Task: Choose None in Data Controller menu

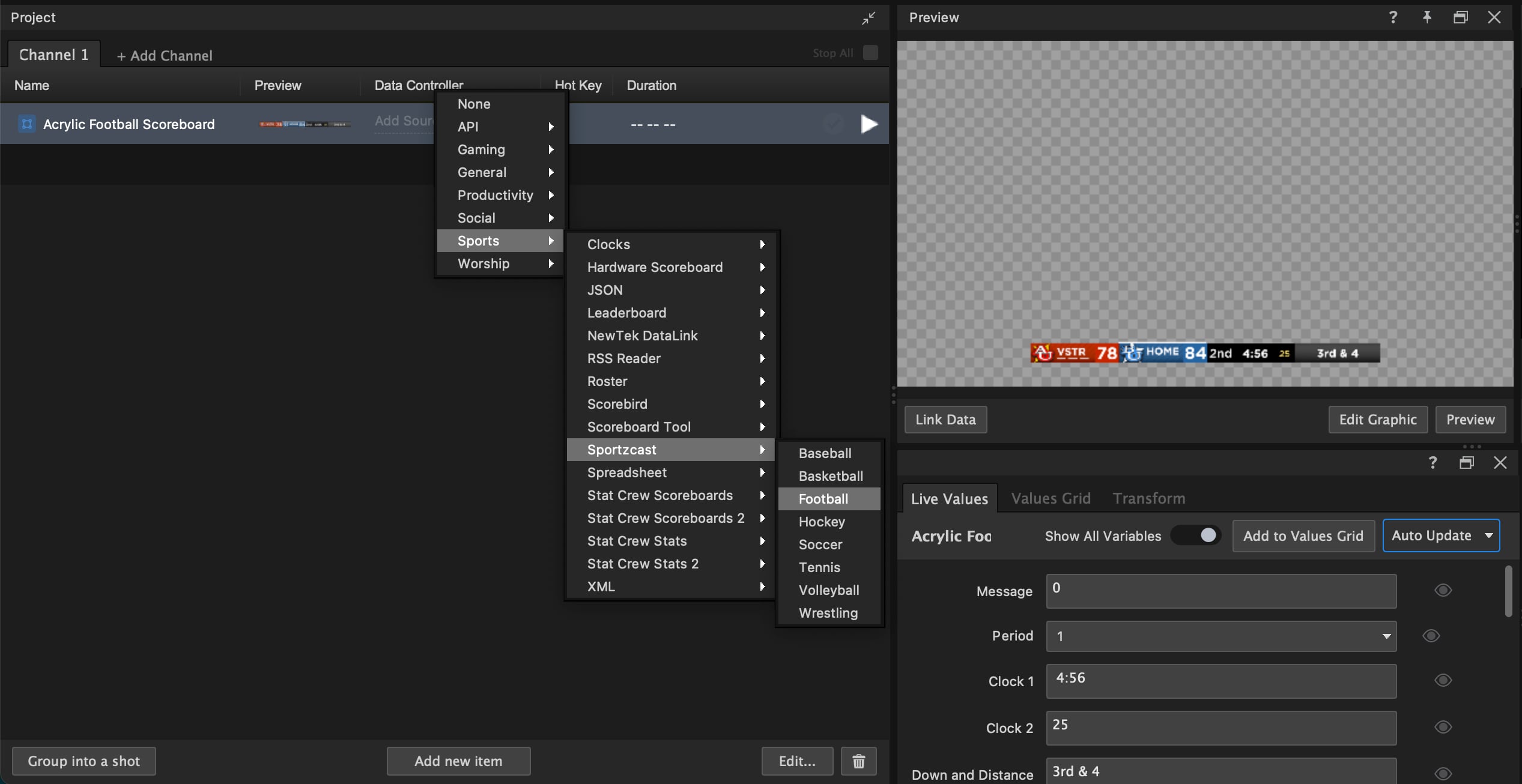Action: (500, 104)
